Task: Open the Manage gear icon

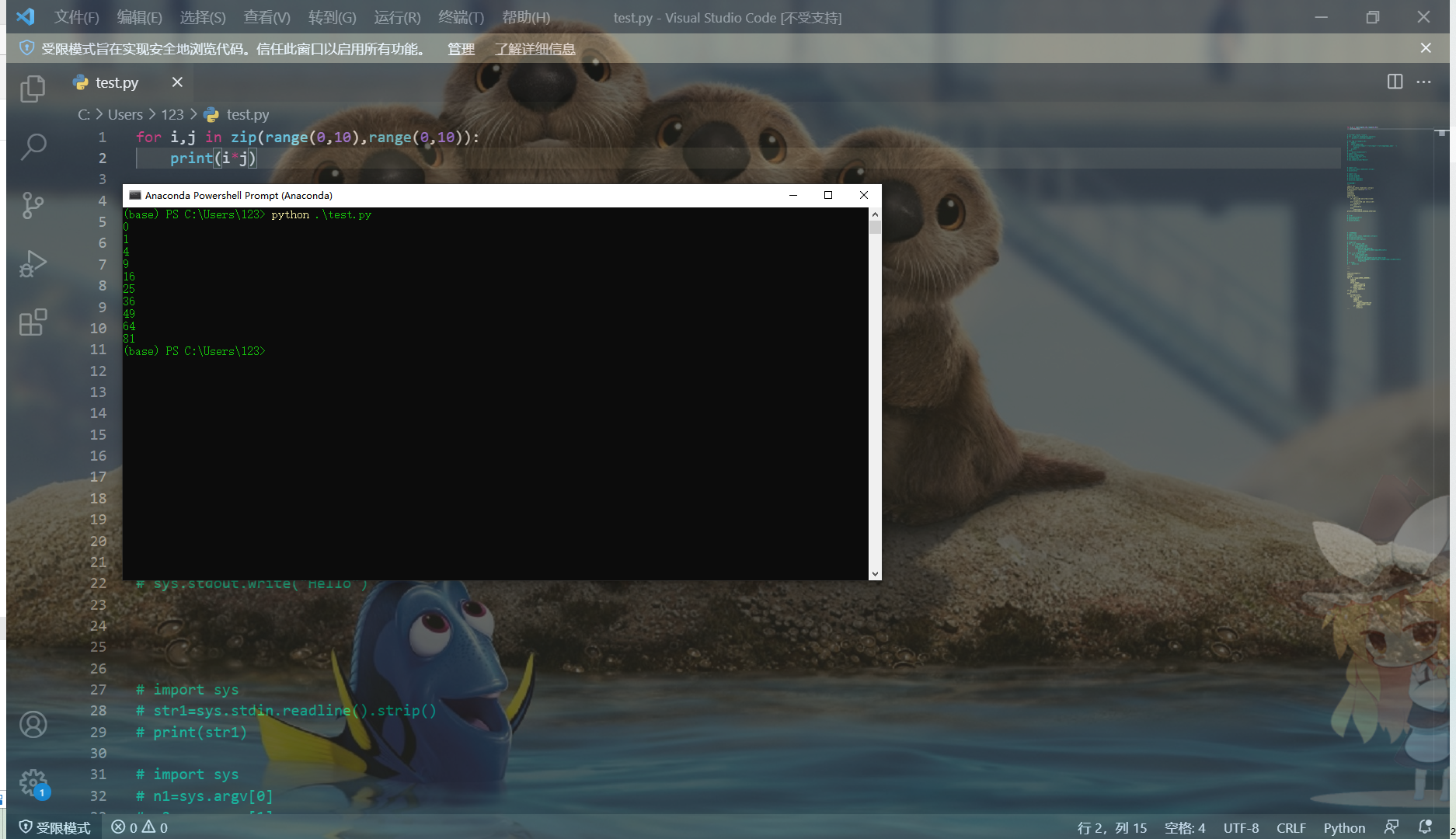Action: tap(33, 782)
